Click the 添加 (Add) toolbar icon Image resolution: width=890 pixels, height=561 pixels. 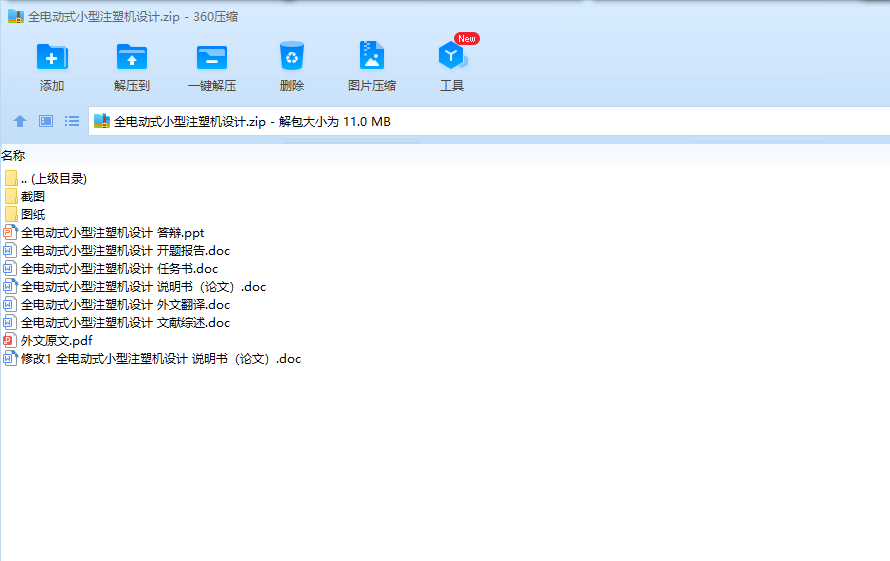[52, 57]
